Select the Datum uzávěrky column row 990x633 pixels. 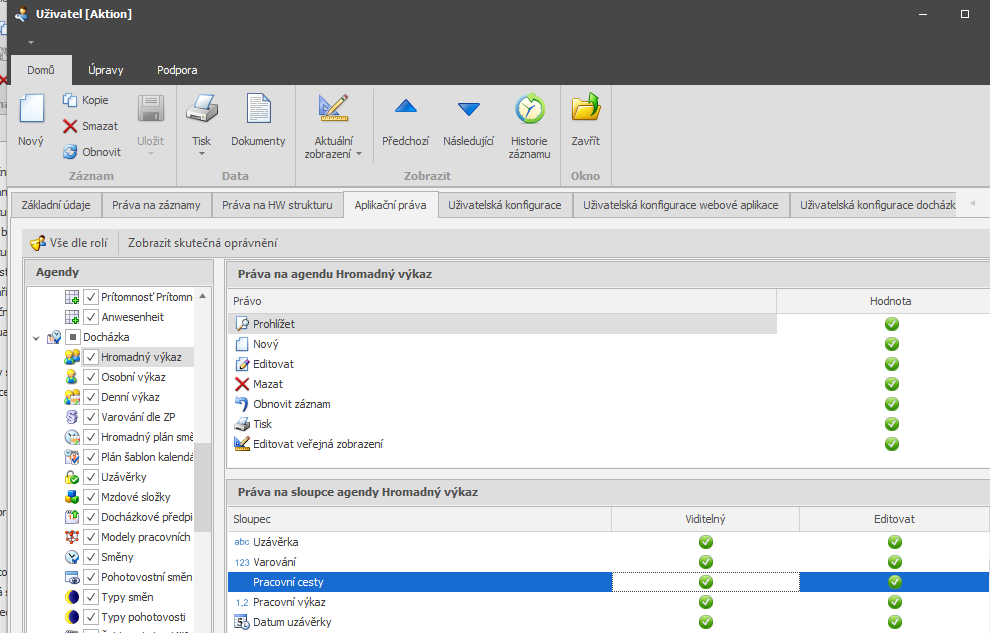coord(608,622)
